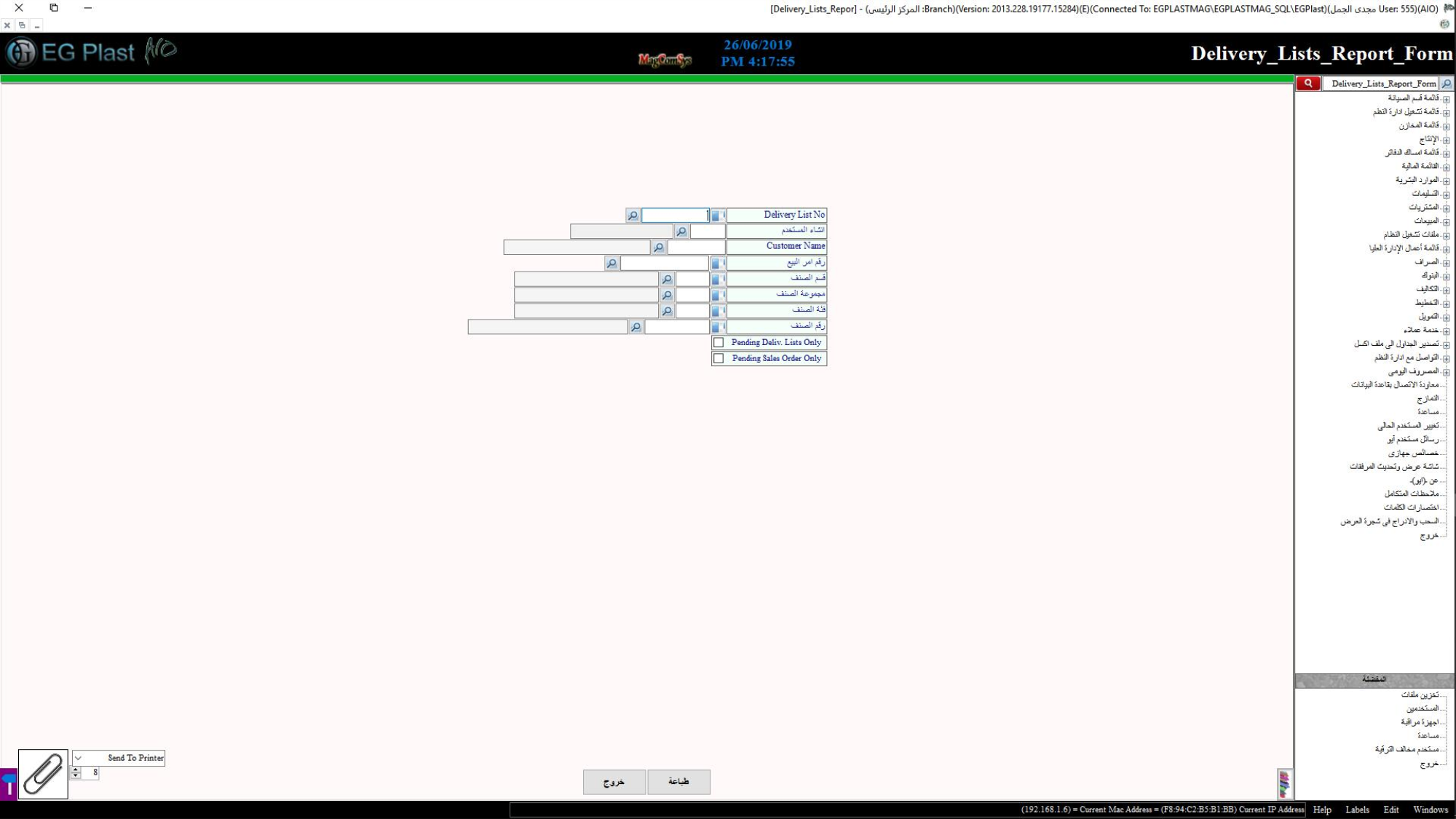The image size is (1456, 819).
Task: Click the colorful stack icon at bottom right of the form
Action: pos(1285,784)
